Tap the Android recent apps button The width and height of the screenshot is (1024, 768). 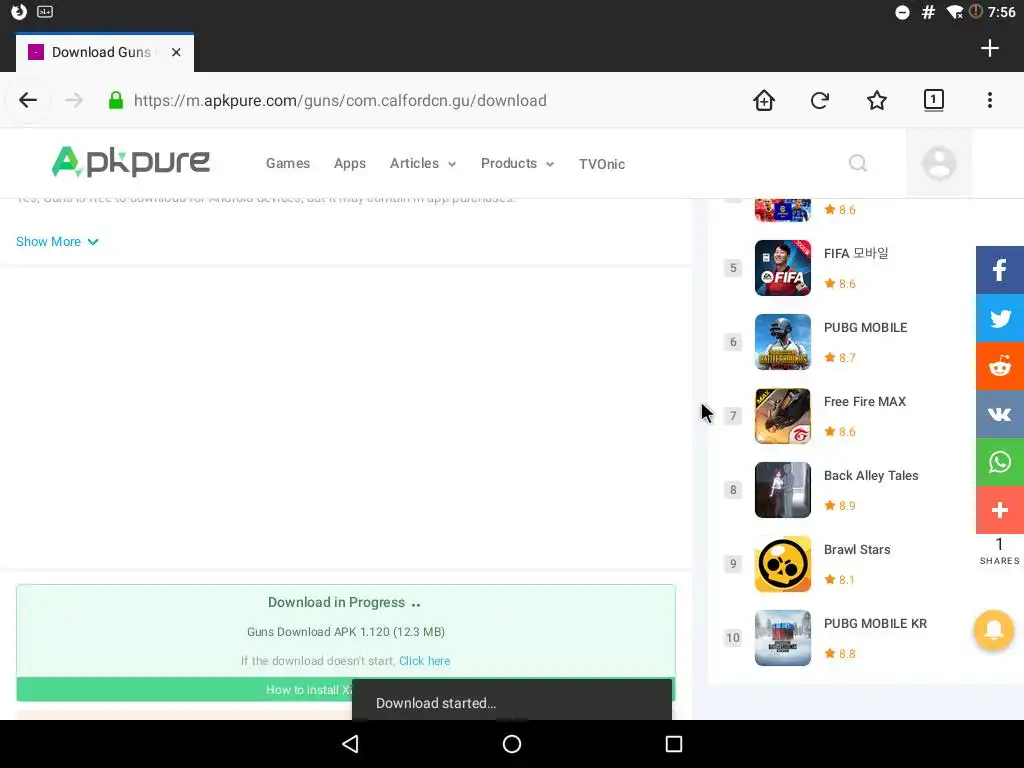[673, 744]
